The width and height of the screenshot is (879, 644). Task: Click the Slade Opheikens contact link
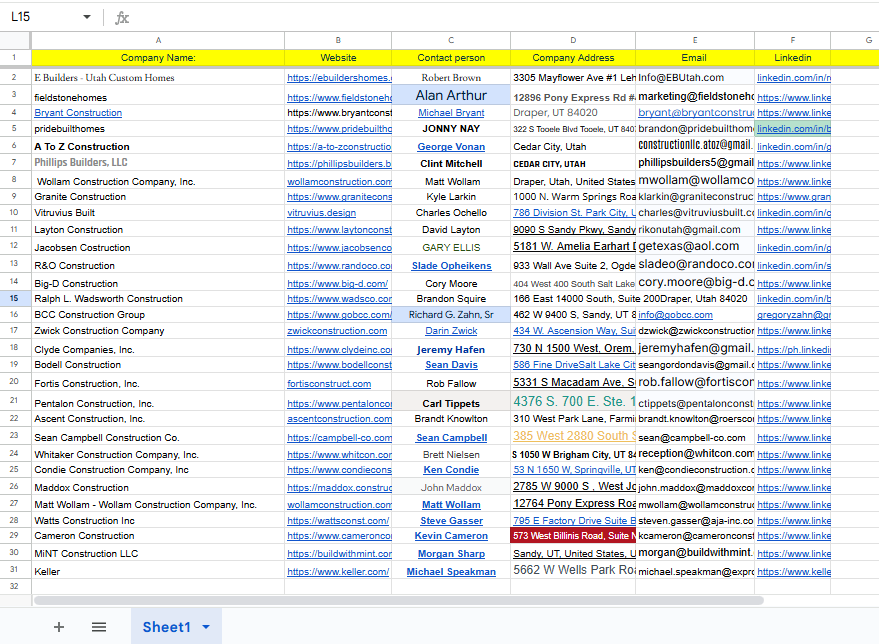pos(451,266)
